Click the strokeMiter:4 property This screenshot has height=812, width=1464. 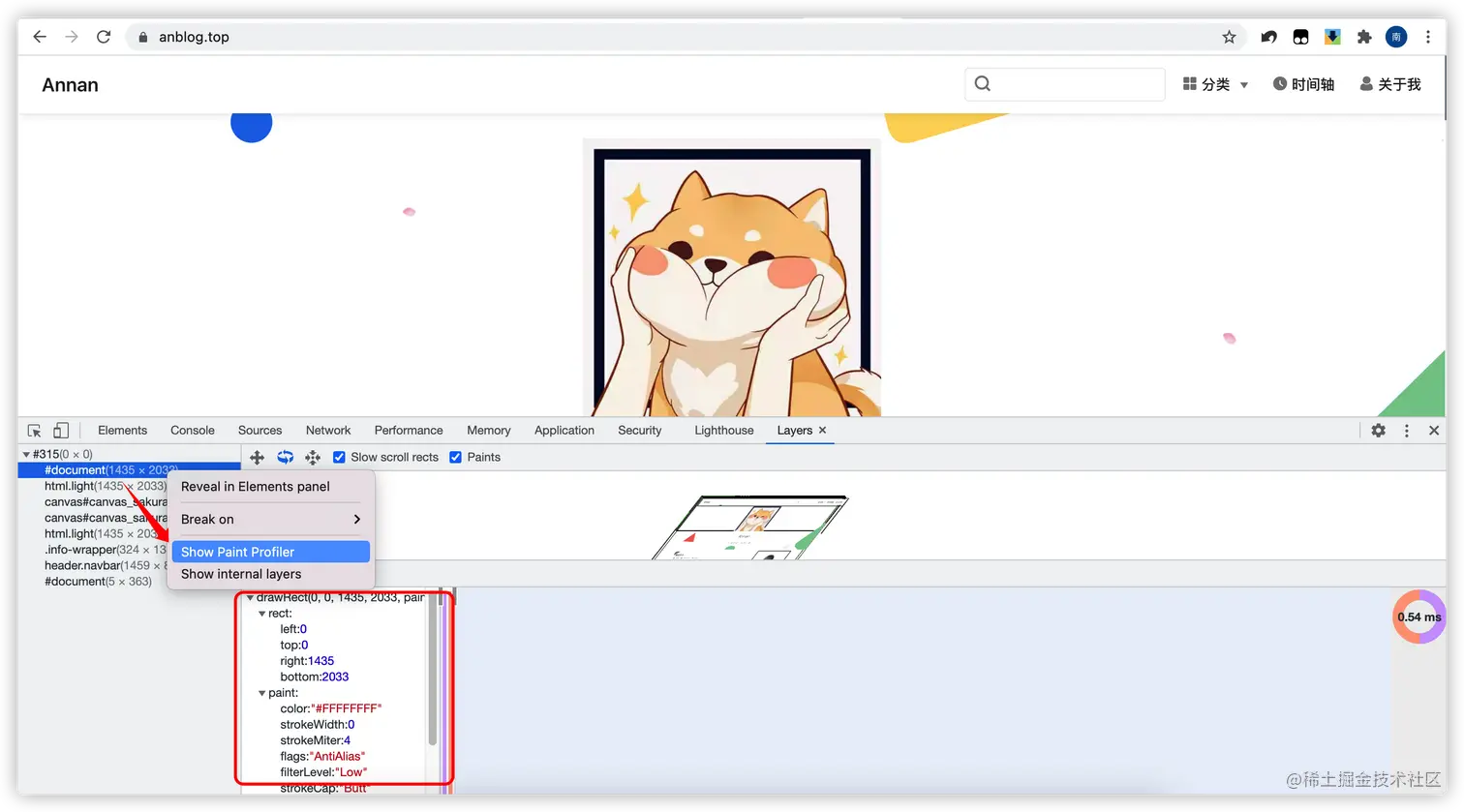tap(316, 740)
